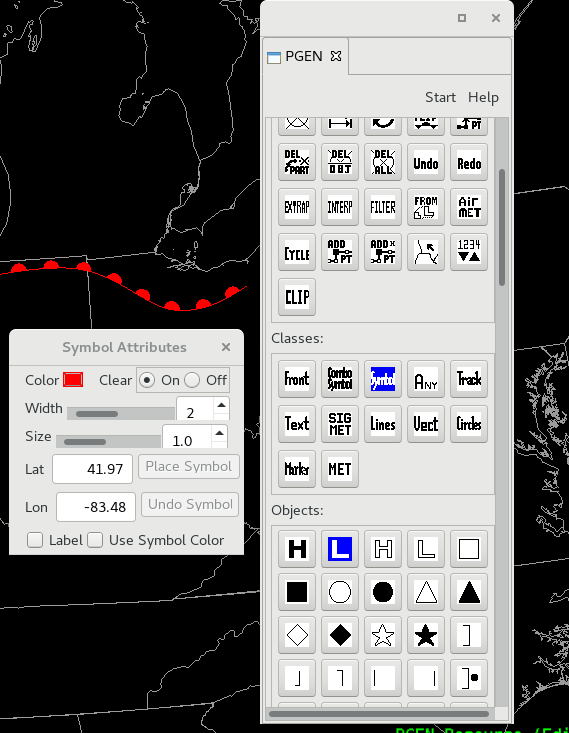This screenshot has width=569, height=733.
Task: Open the red Color swatch picker
Action: [x=73, y=380]
